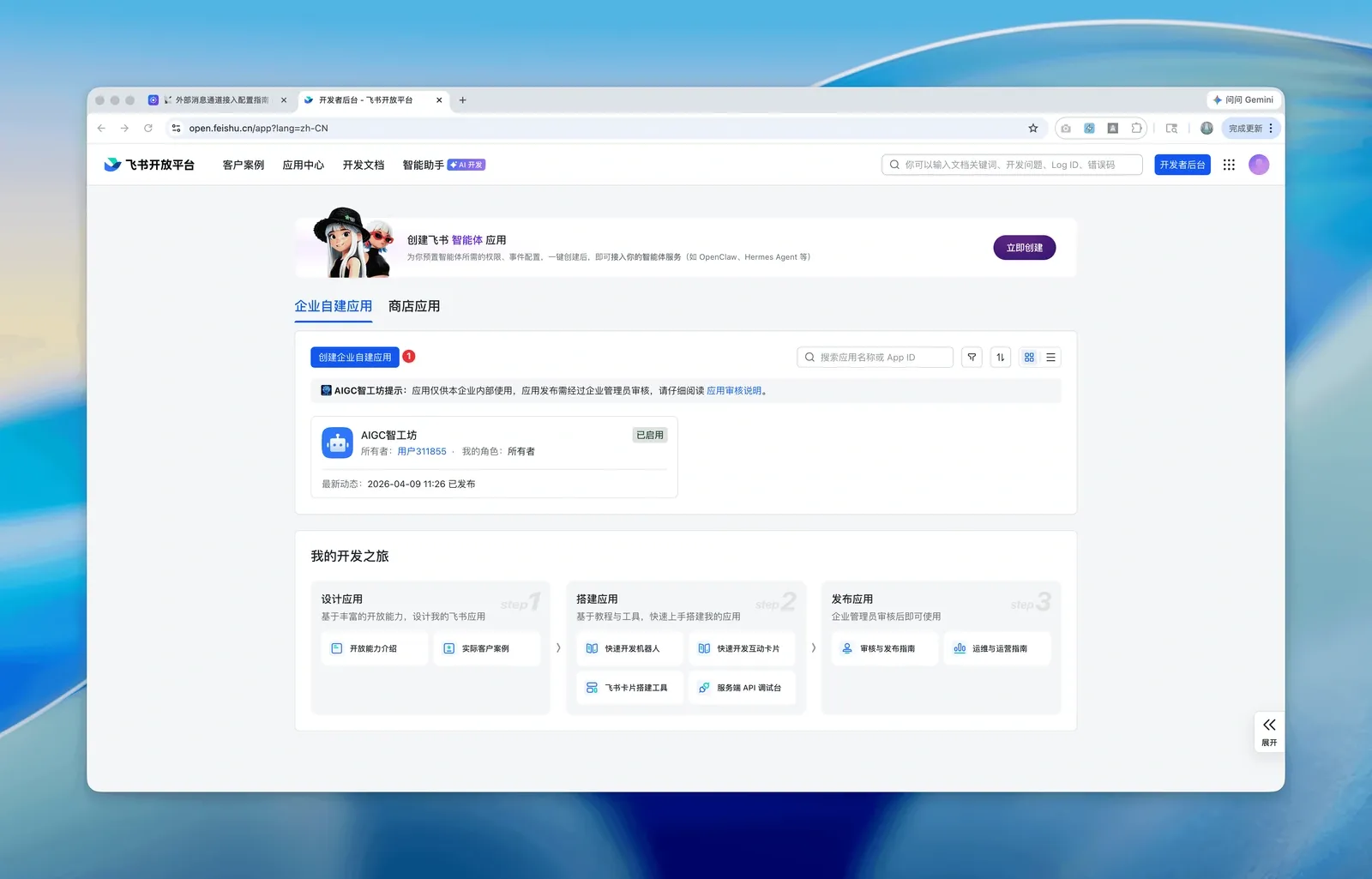Open 审核与发布指南
Screen dimensions: 1372x879
click(884, 648)
